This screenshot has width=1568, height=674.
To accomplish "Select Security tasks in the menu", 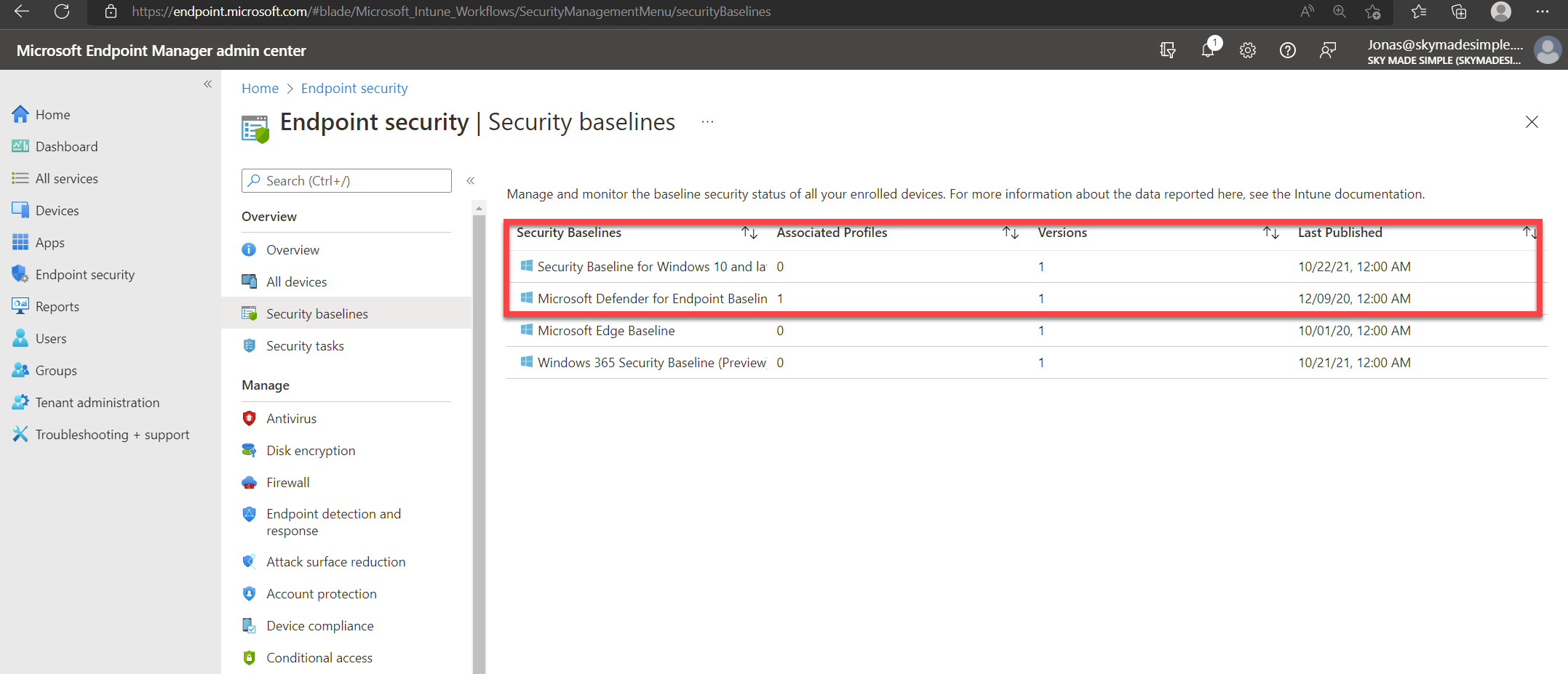I will click(x=306, y=345).
